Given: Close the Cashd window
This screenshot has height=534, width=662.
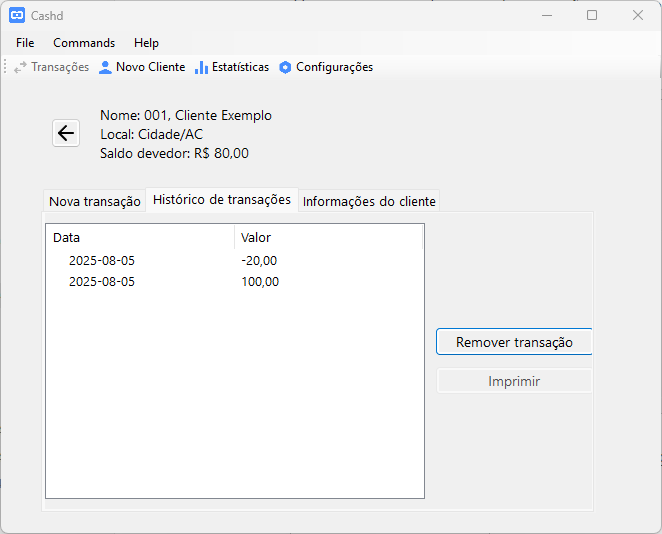Looking at the screenshot, I should (x=638, y=16).
